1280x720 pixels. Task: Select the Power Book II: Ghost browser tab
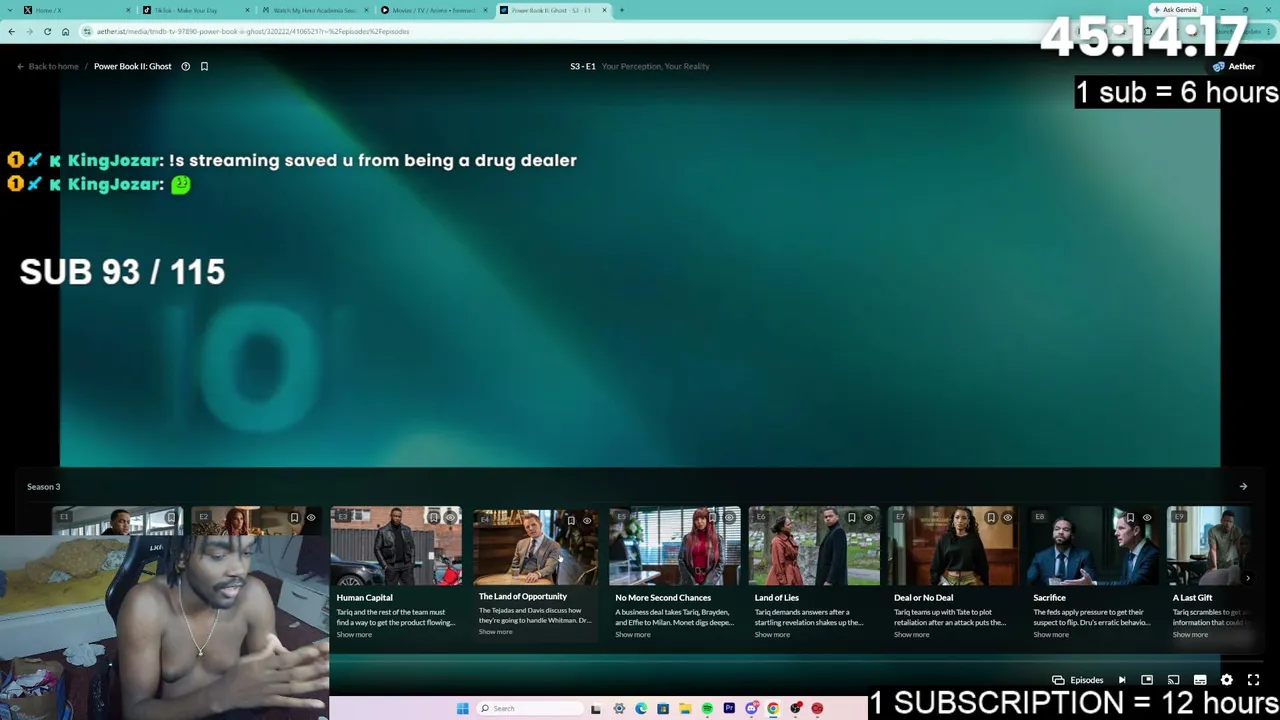pos(552,10)
